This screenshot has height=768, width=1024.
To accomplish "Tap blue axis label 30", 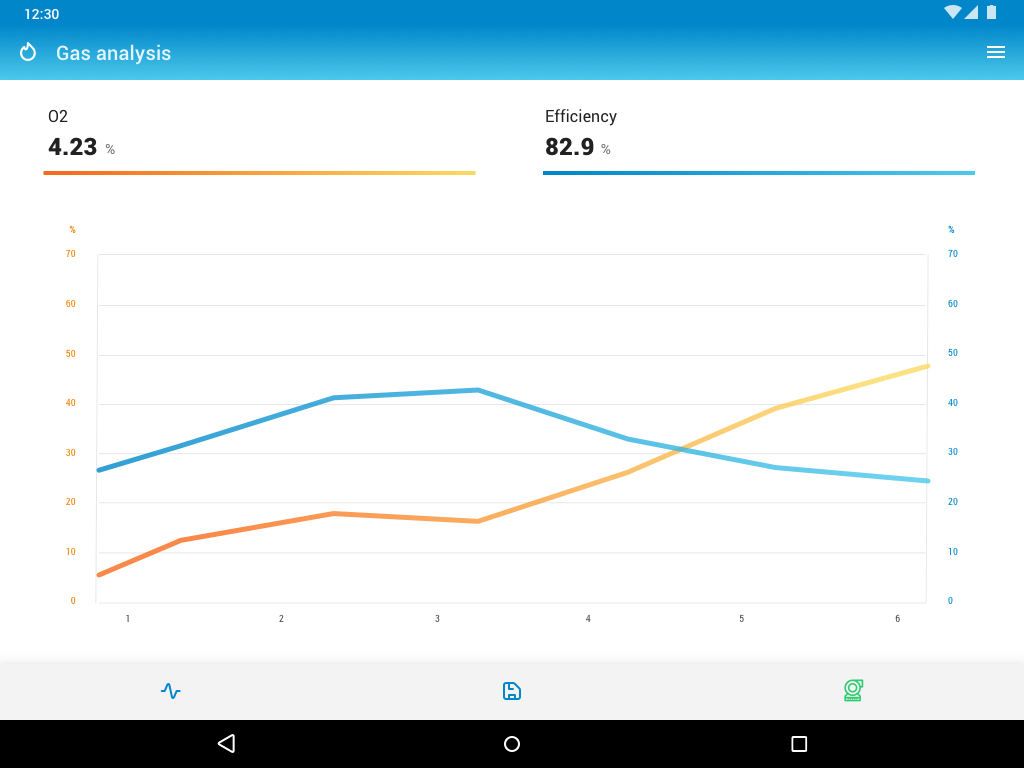I will 953,451.
